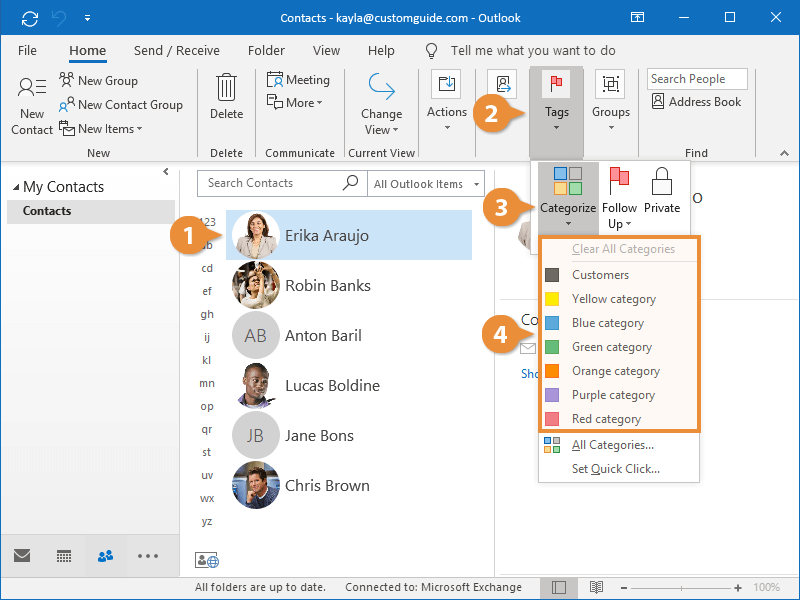
Task: Jump to the st index letter
Action: coord(207,452)
